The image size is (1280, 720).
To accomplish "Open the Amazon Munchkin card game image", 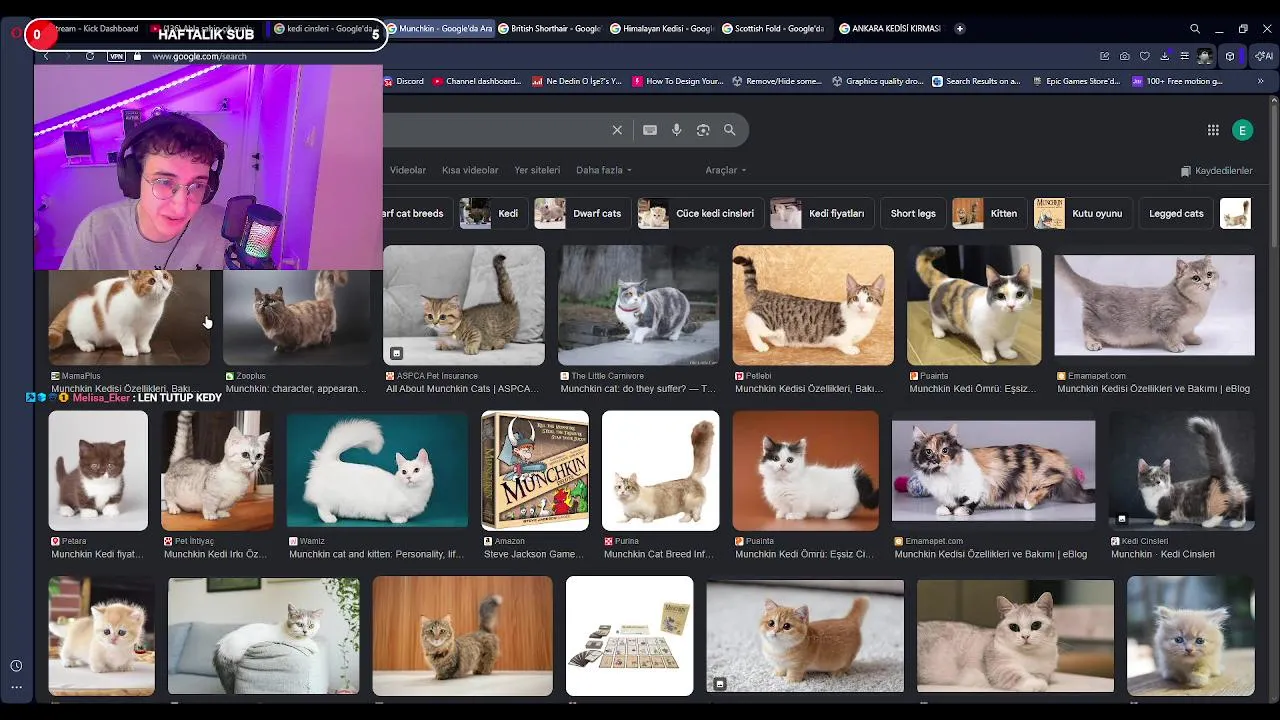I will point(535,470).
